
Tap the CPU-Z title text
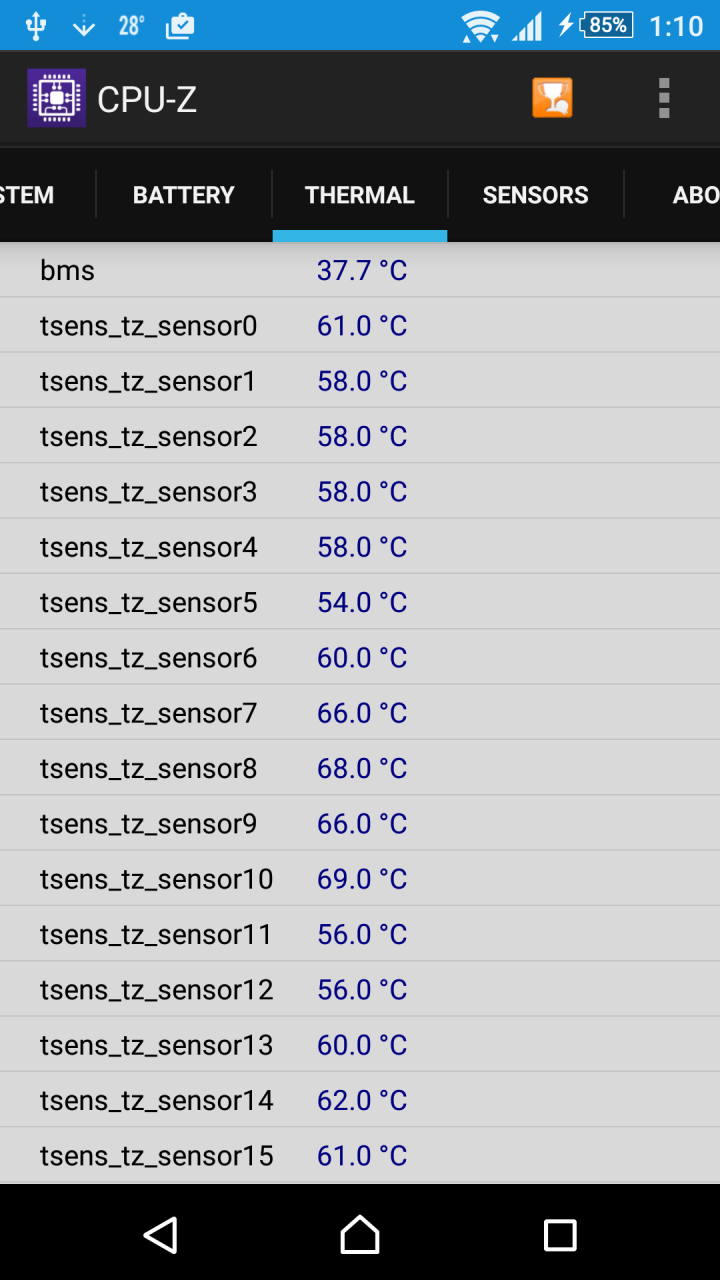click(x=147, y=99)
